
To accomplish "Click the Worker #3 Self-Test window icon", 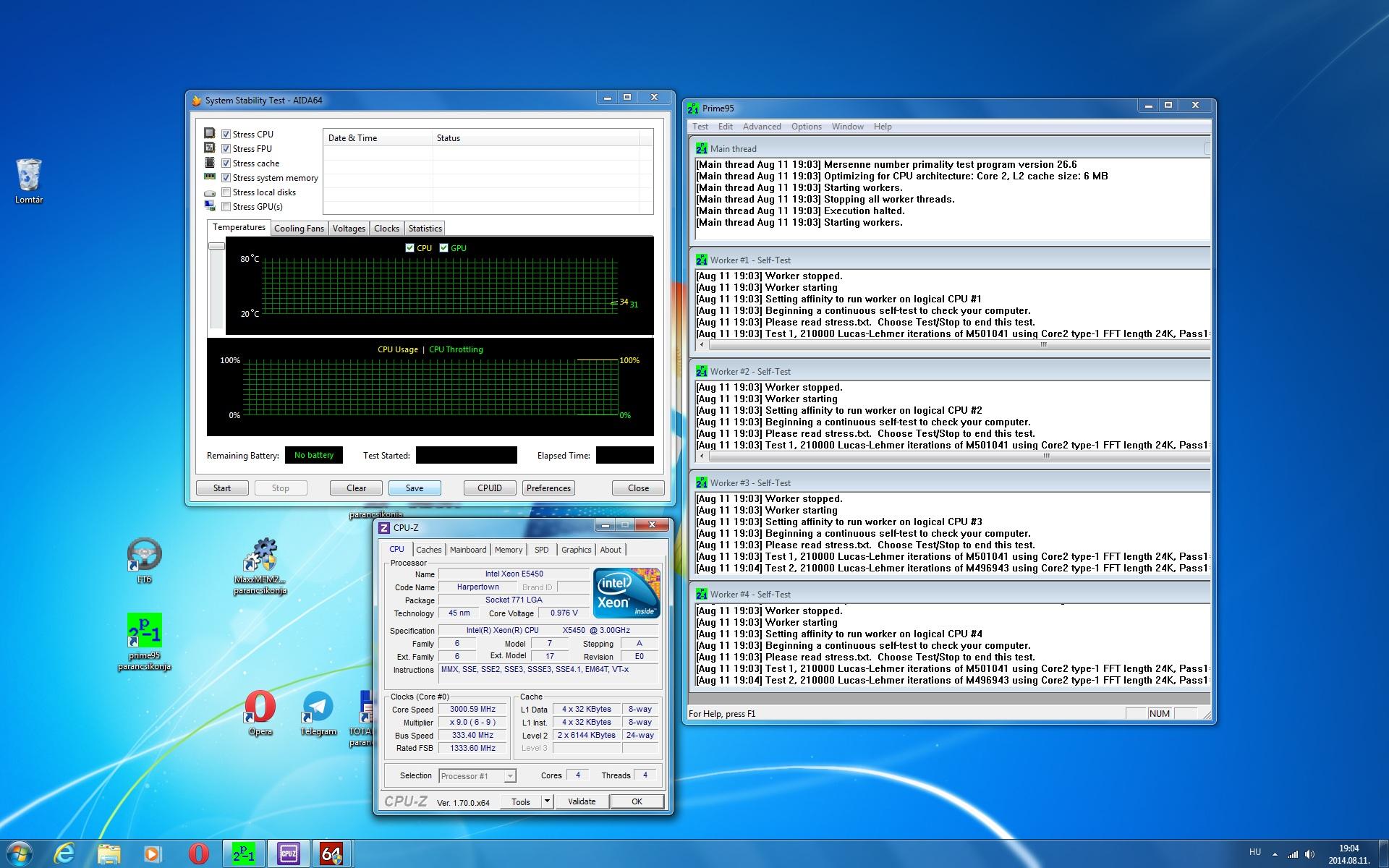I will 701,482.
